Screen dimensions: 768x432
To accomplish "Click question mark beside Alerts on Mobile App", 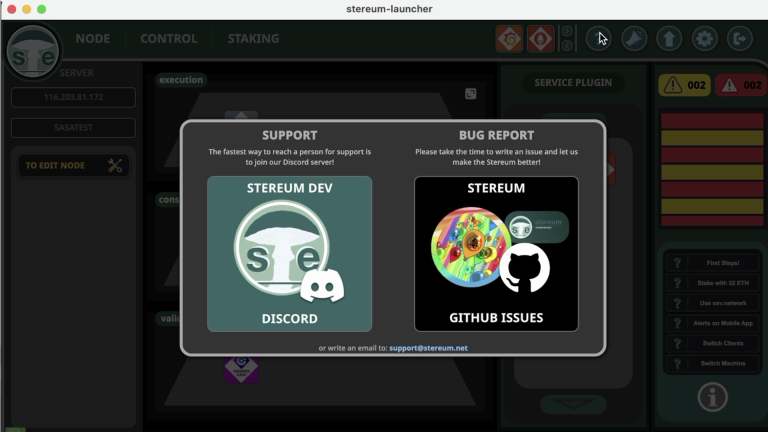I will coord(677,323).
